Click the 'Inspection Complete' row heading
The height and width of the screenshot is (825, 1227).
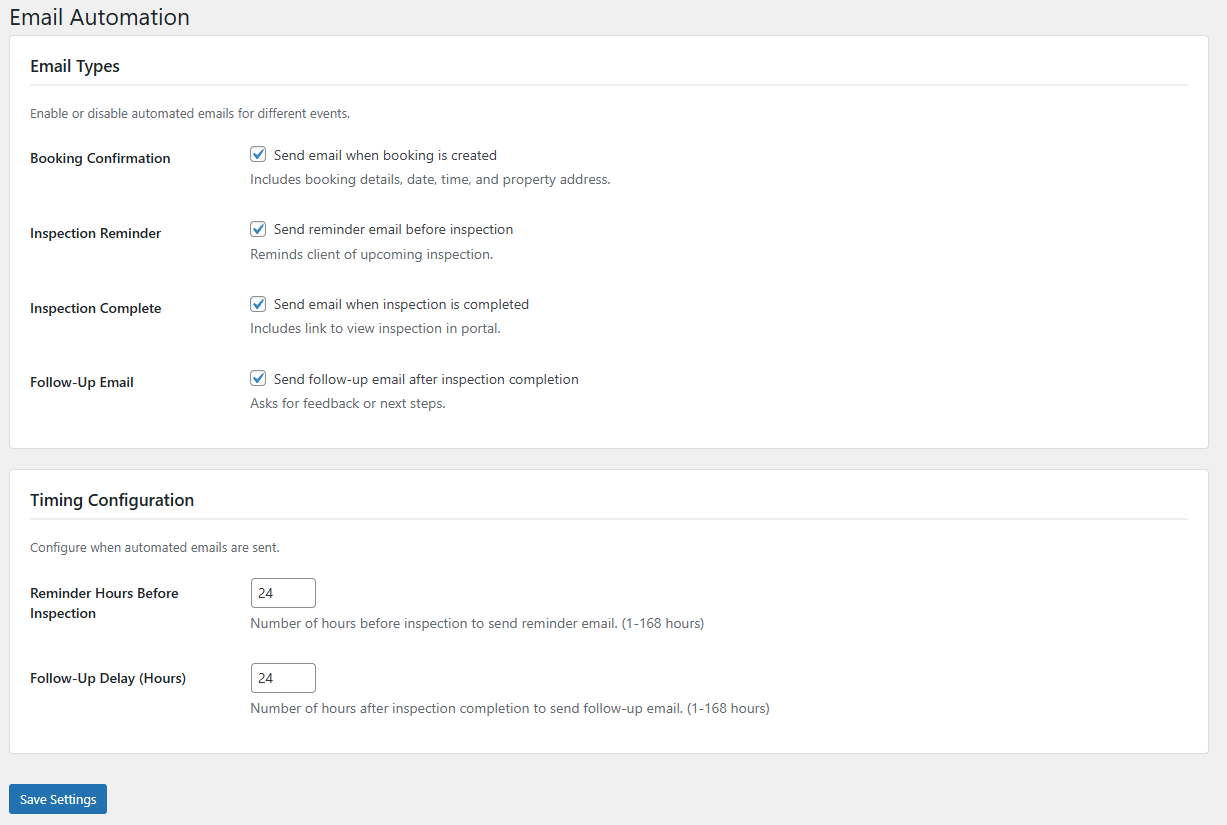click(x=95, y=308)
